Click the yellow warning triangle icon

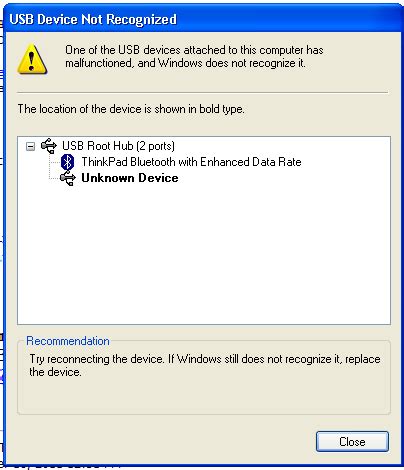pyautogui.click(x=32, y=59)
